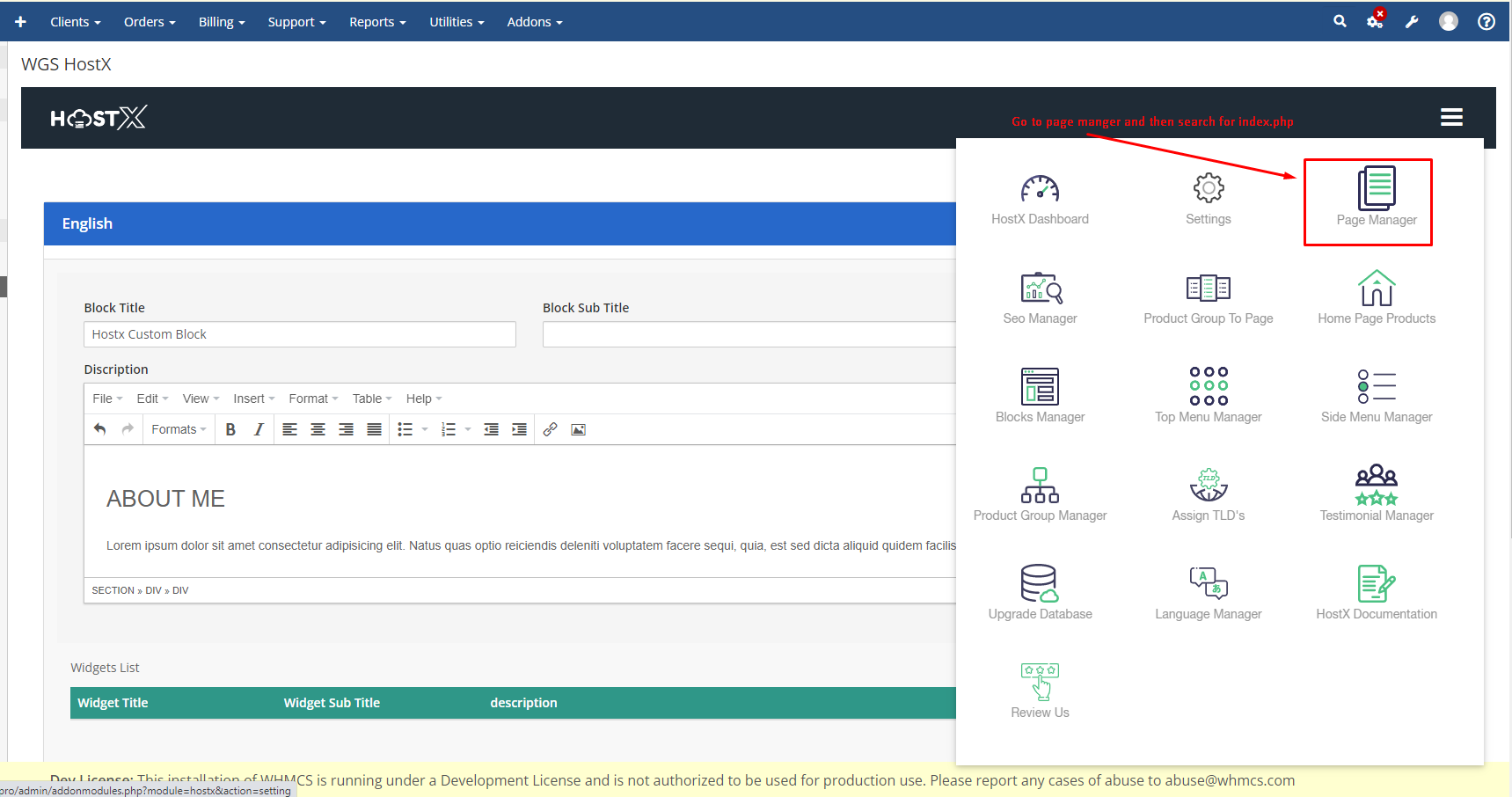Viewport: 1512px width, 797px height.
Task: Open the help question mark icon
Action: coord(1486,21)
